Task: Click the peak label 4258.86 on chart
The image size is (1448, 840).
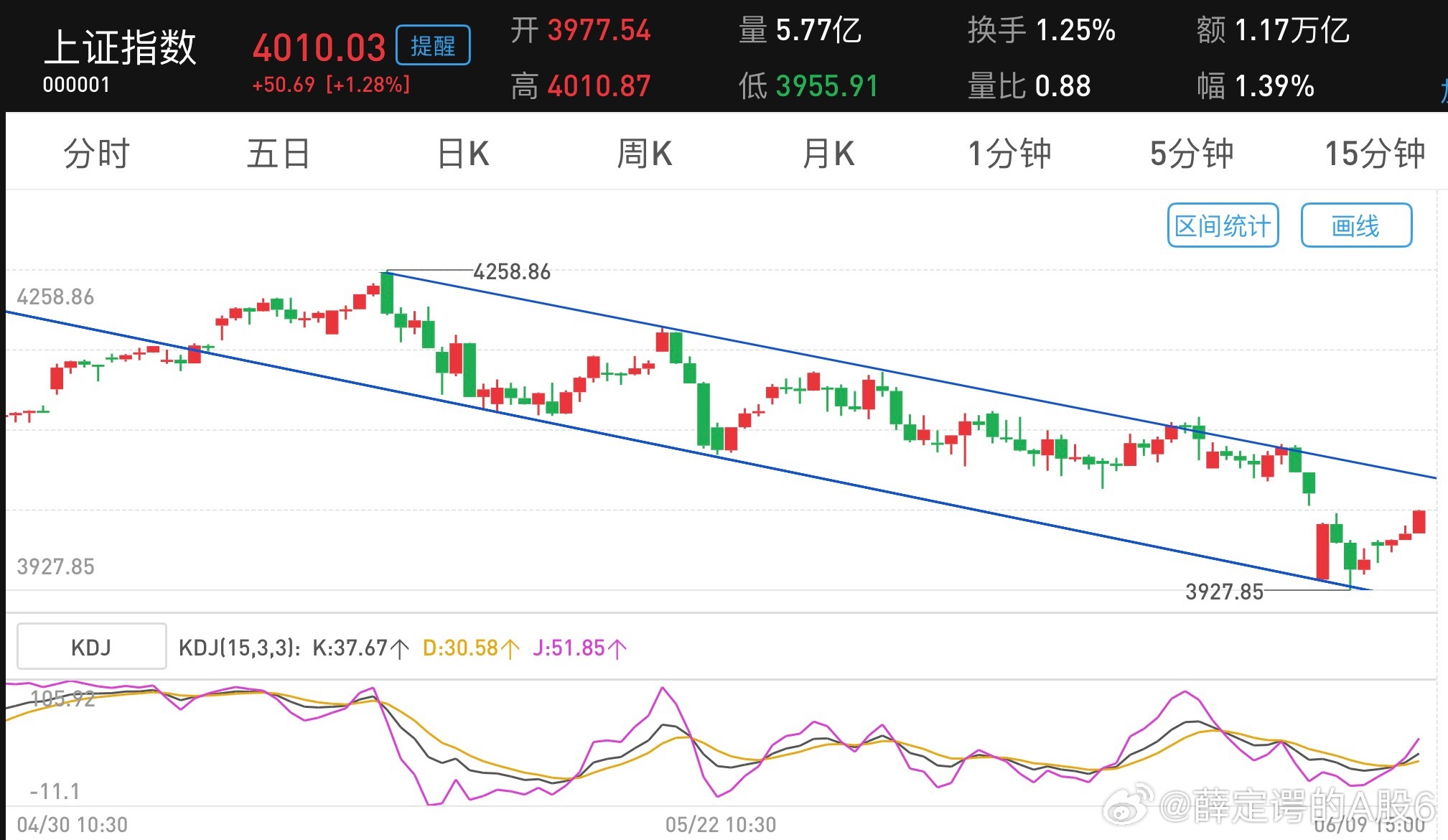Action: point(512,271)
